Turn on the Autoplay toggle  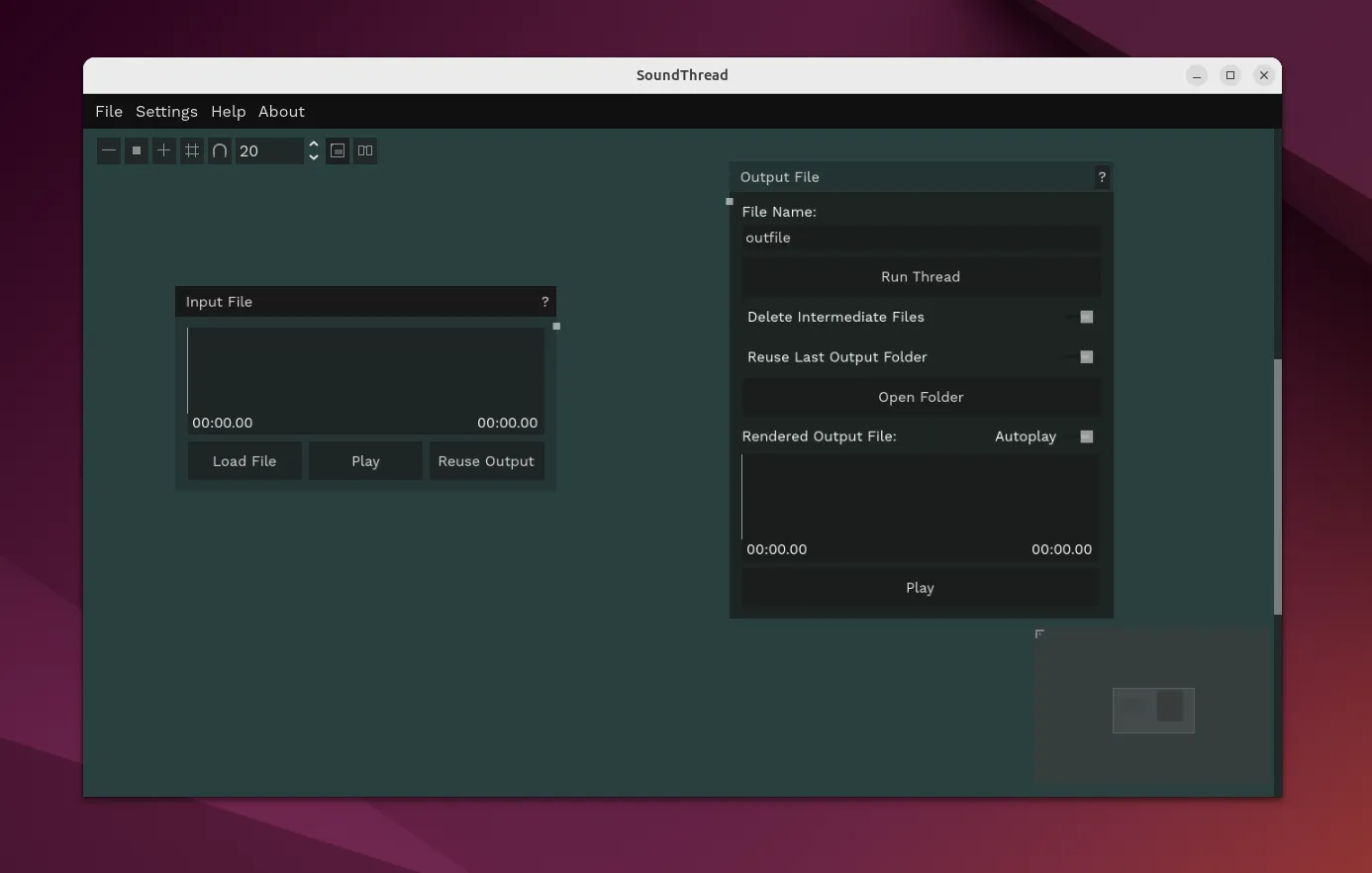pos(1085,436)
